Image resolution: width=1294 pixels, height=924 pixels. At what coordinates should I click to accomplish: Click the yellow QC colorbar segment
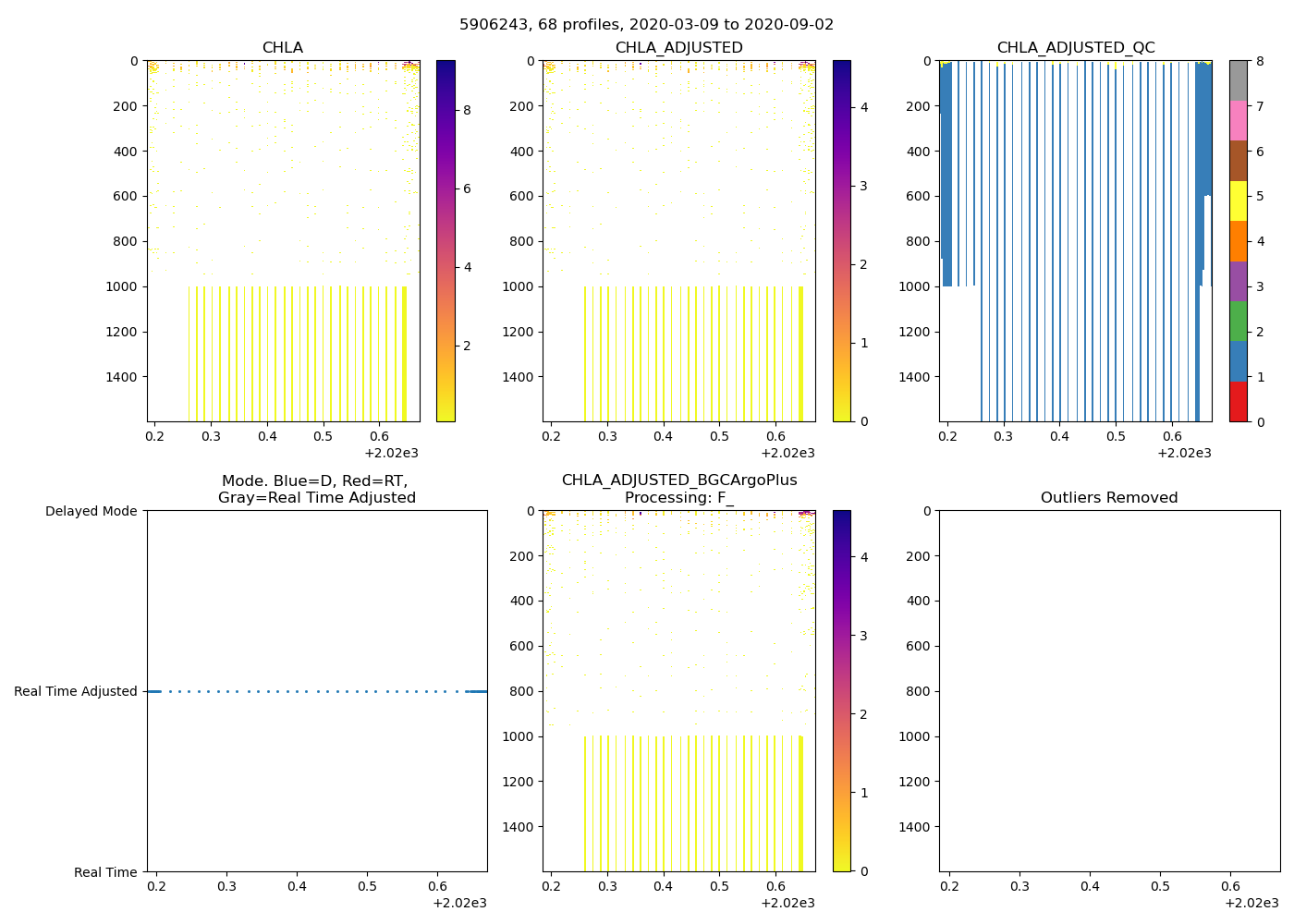tap(1238, 201)
